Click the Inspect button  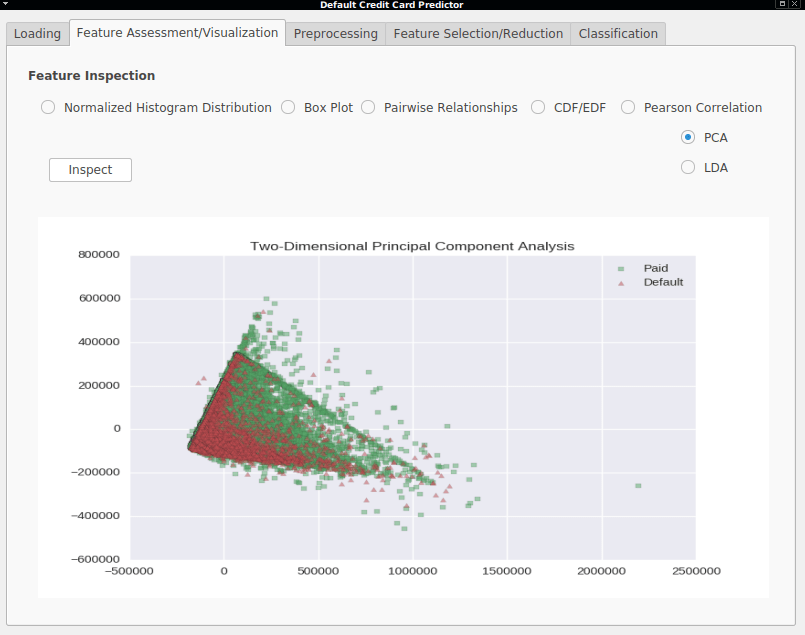[x=90, y=170]
